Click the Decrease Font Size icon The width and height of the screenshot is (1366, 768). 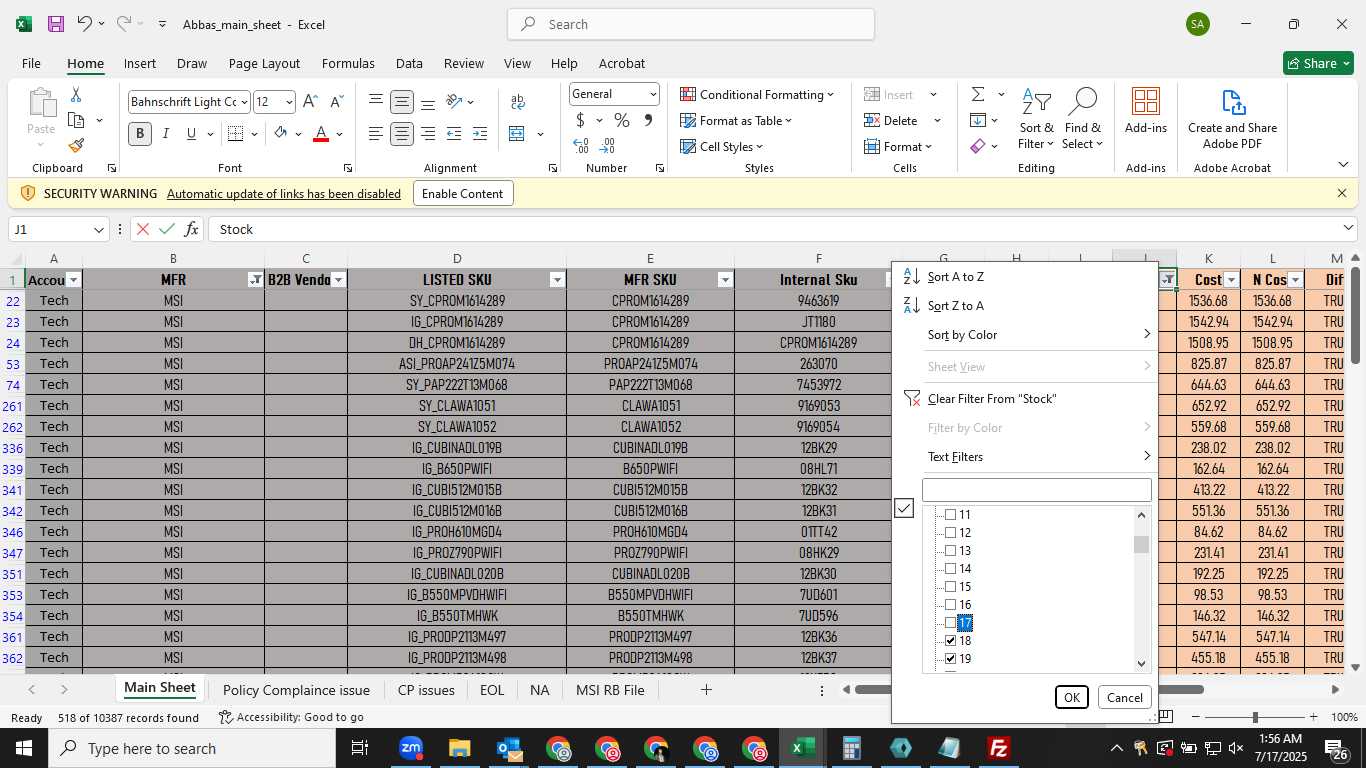337,102
